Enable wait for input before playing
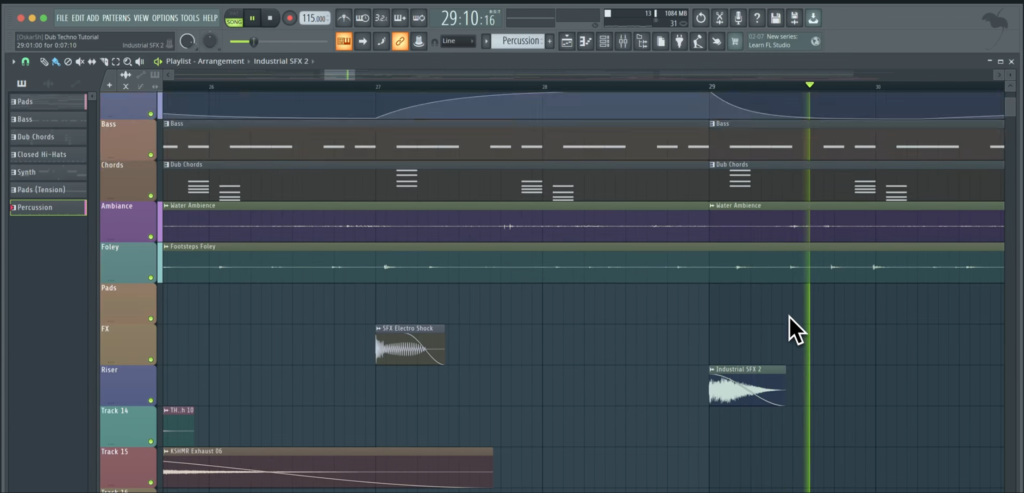 click(362, 18)
